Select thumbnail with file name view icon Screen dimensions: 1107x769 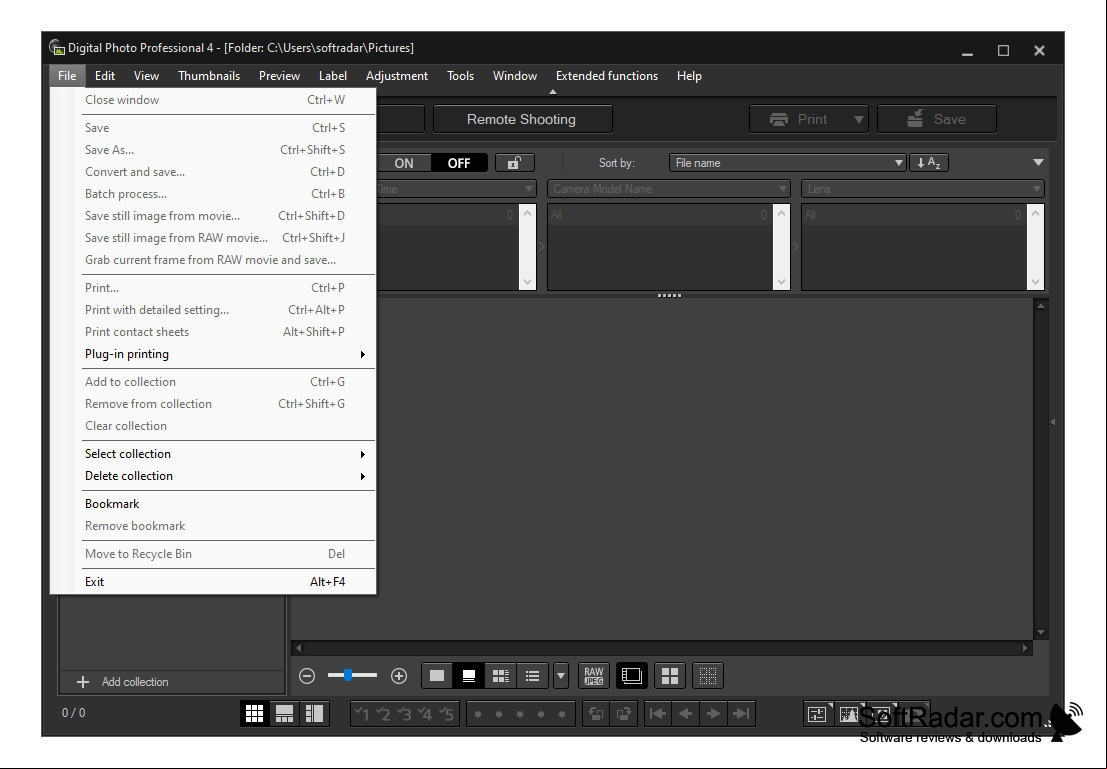coord(469,676)
